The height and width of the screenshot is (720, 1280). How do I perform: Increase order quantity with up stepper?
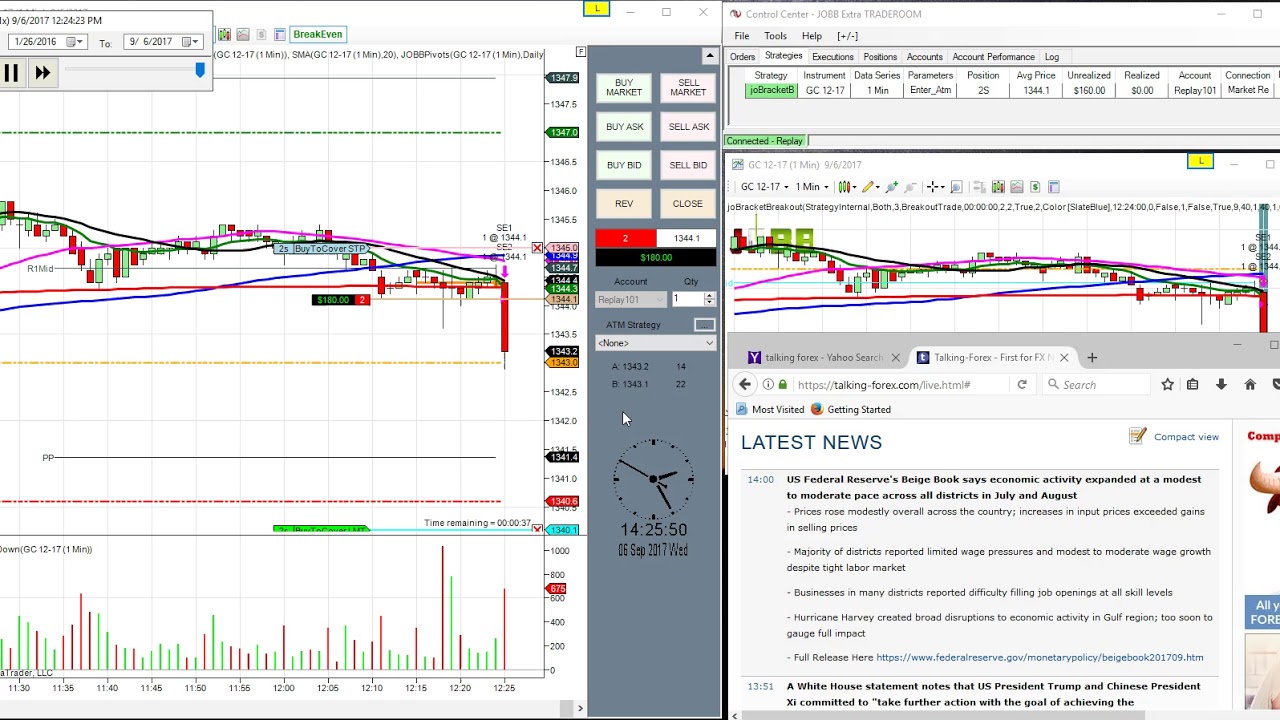[709, 295]
